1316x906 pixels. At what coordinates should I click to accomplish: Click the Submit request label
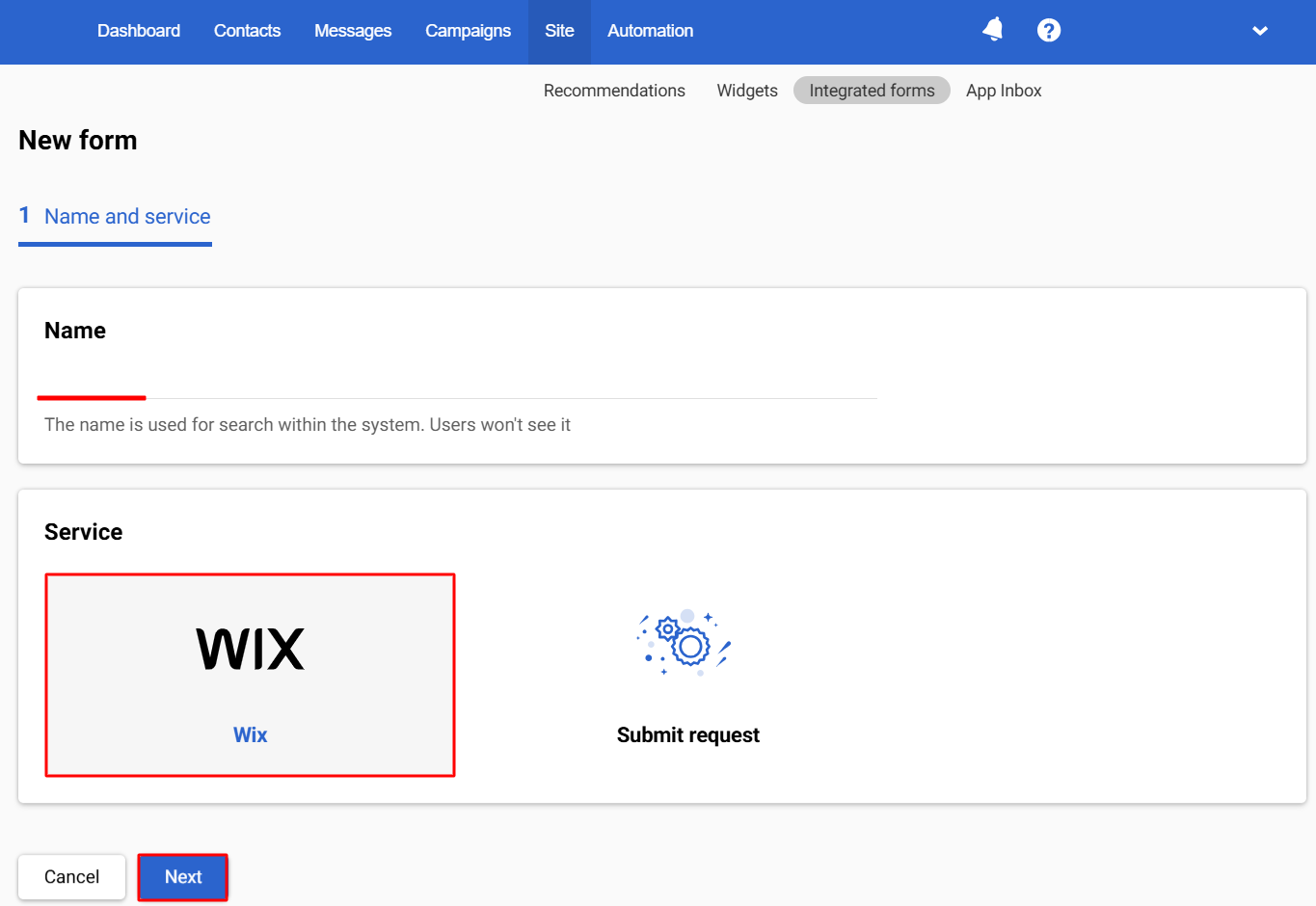pyautogui.click(x=688, y=735)
